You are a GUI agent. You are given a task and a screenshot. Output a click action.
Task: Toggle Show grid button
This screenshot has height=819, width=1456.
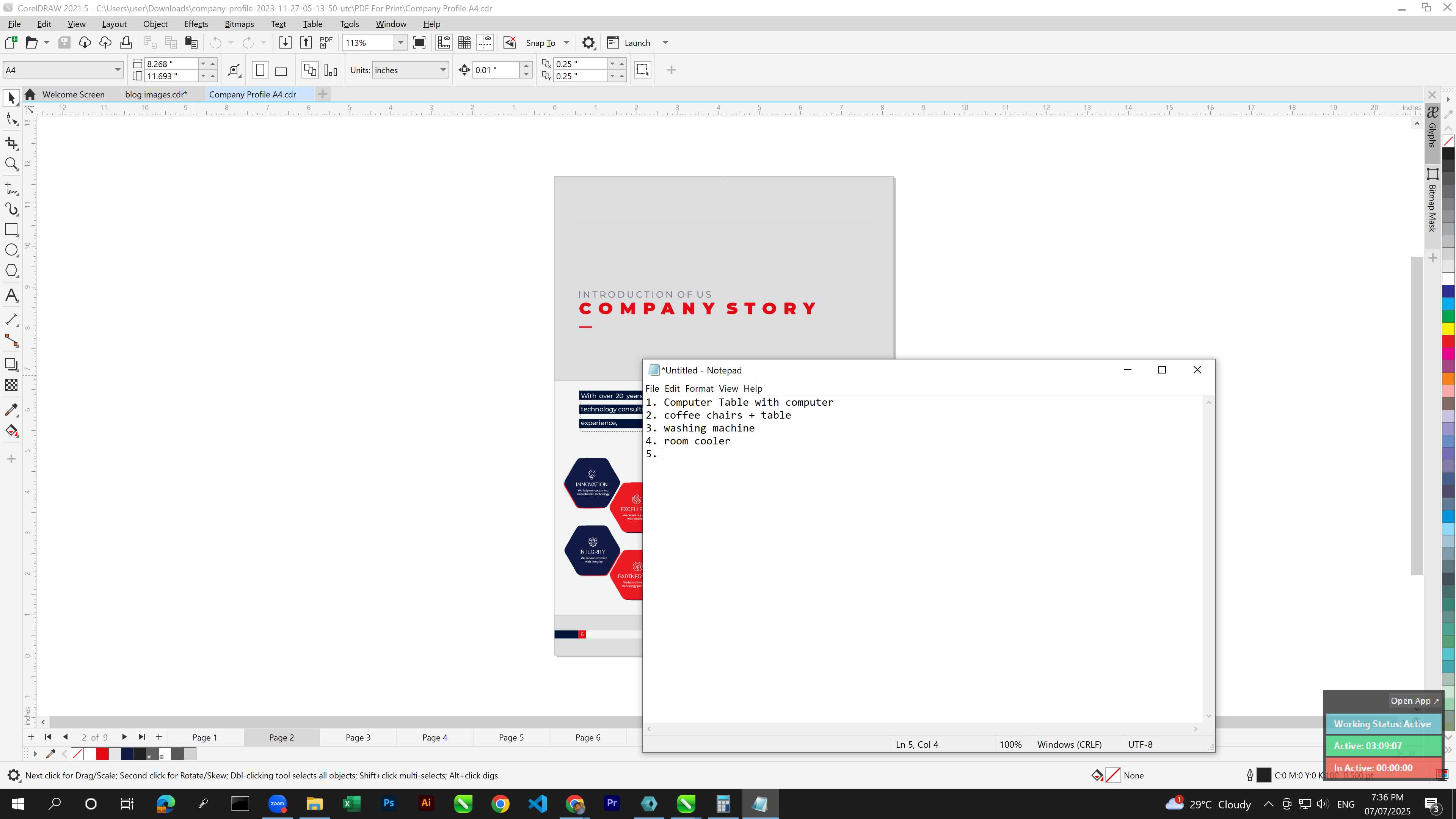[x=464, y=42]
